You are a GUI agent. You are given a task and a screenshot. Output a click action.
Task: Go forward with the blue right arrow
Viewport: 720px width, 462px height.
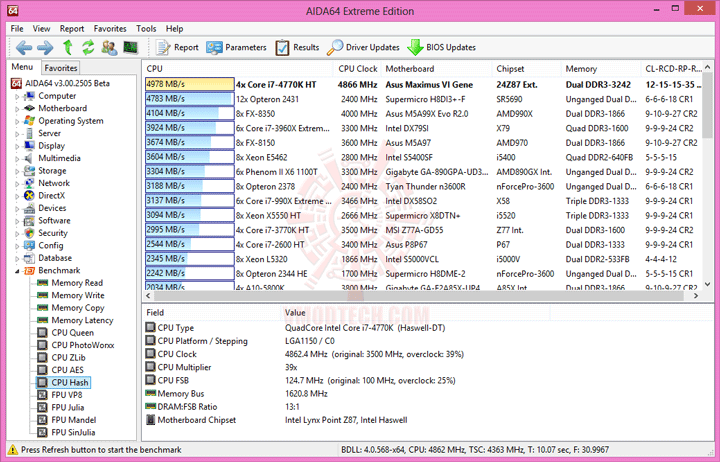[x=45, y=47]
